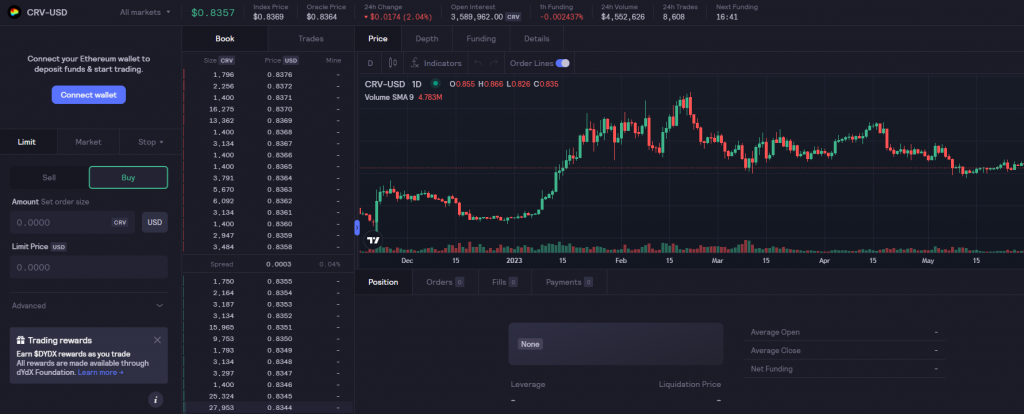This screenshot has width=1024, height=414.
Task: Click into the Limit Price input field
Action: tap(89, 267)
